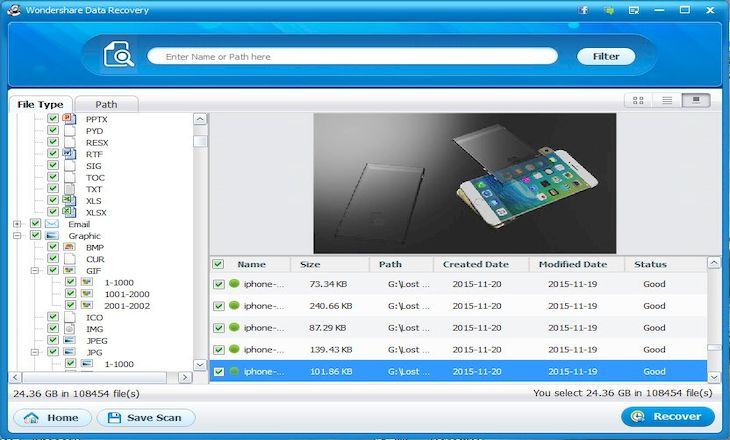The height and width of the screenshot is (440, 730).
Task: Uncheck the Email category checkbox
Action: pos(35,223)
